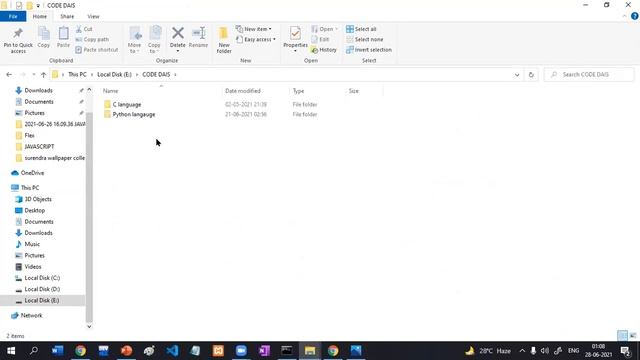Viewport: 640px width, 360px height.
Task: Open Desktop in the navigation pane
Action: [x=35, y=211]
